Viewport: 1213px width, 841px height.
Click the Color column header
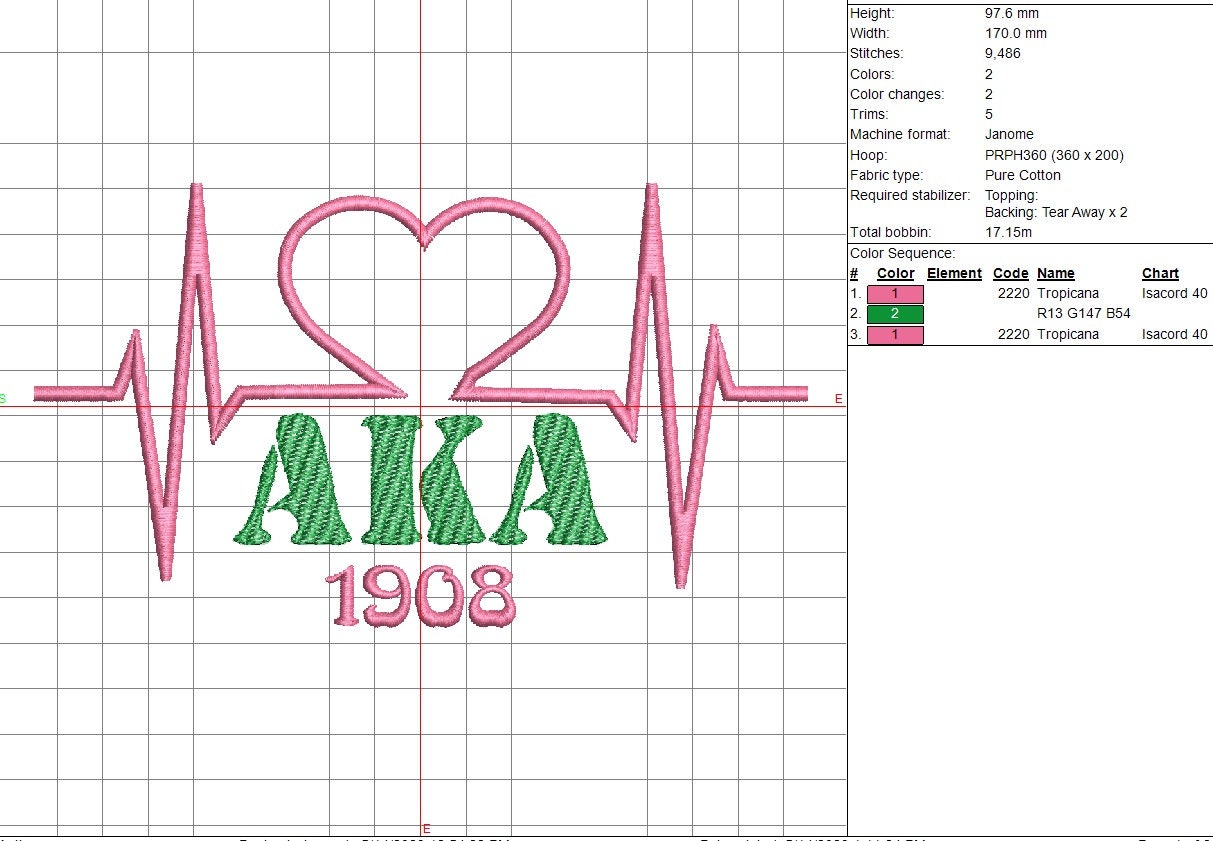pyautogui.click(x=895, y=273)
